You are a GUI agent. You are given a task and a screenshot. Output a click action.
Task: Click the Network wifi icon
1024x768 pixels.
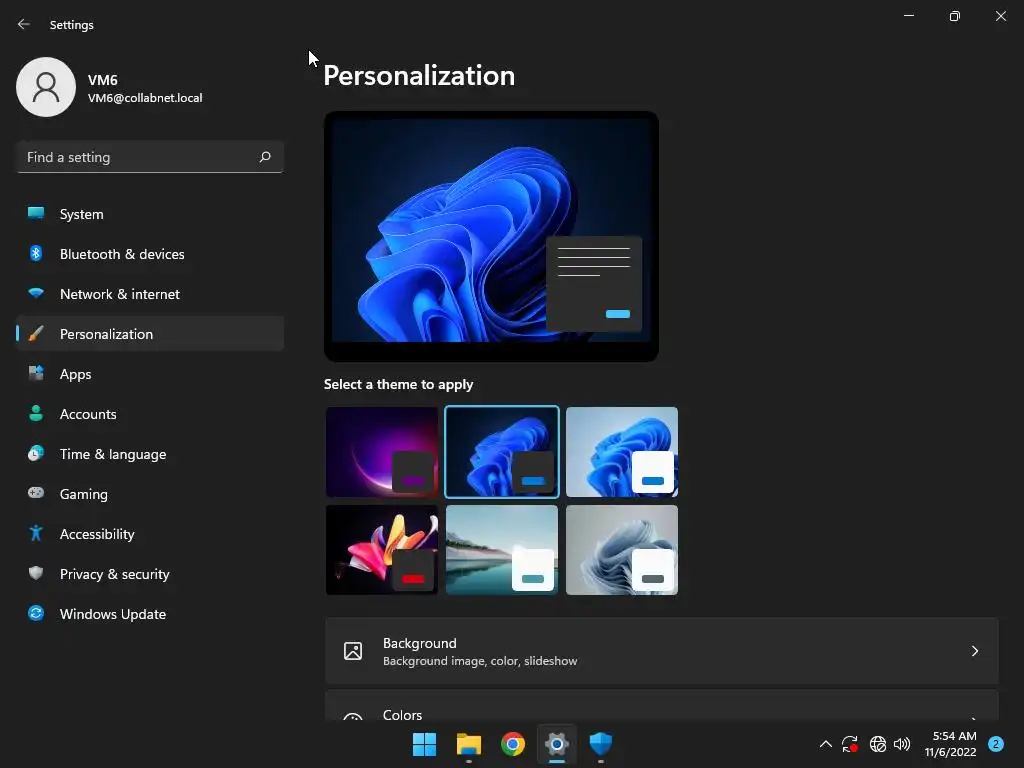36,293
